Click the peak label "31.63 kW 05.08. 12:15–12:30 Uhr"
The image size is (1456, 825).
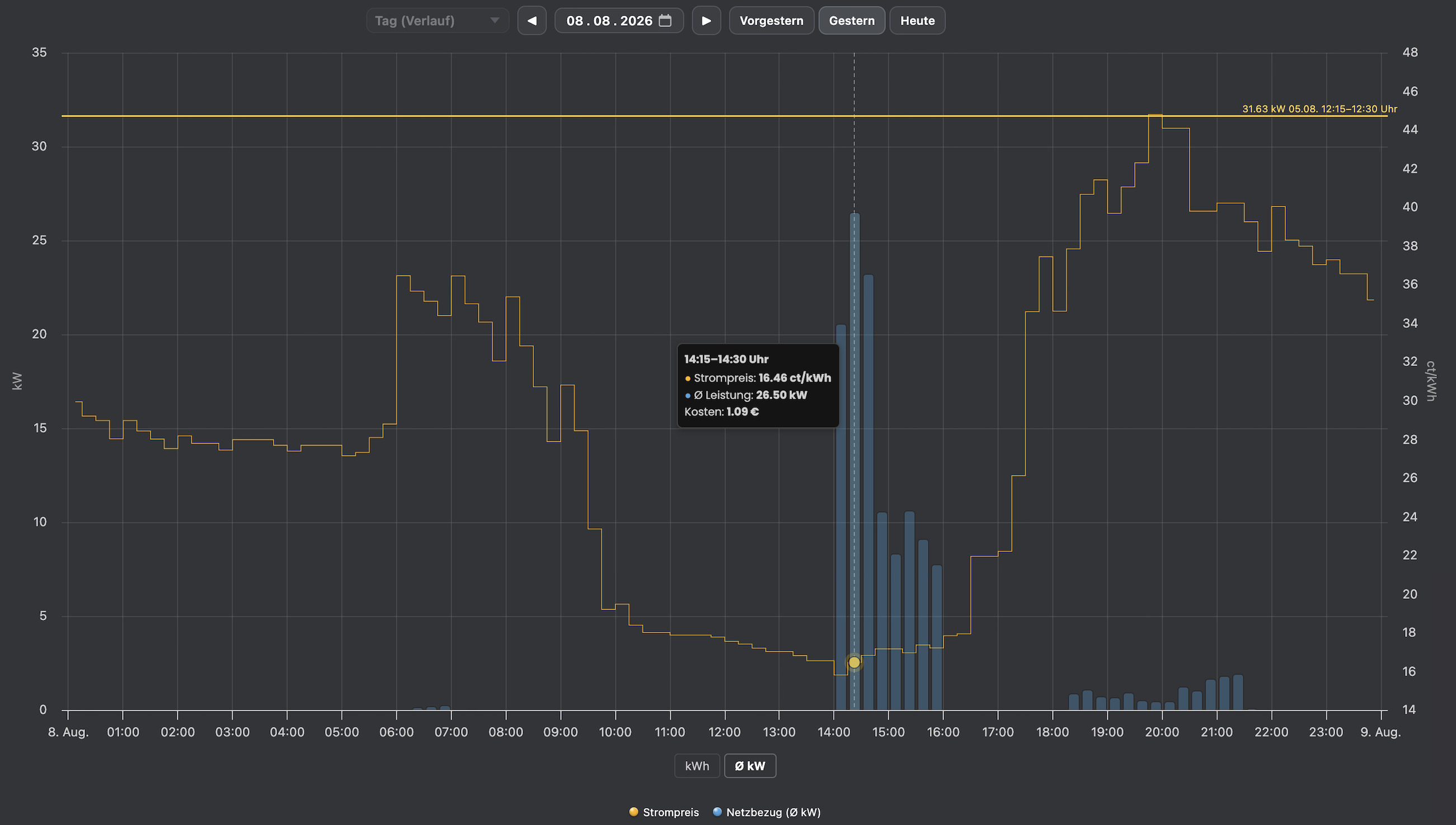coord(1319,109)
